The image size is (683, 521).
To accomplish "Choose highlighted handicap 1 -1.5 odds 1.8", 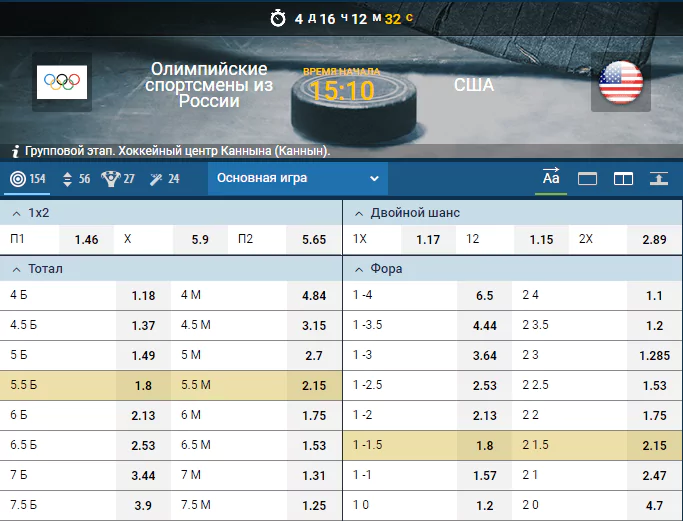I will point(484,446).
